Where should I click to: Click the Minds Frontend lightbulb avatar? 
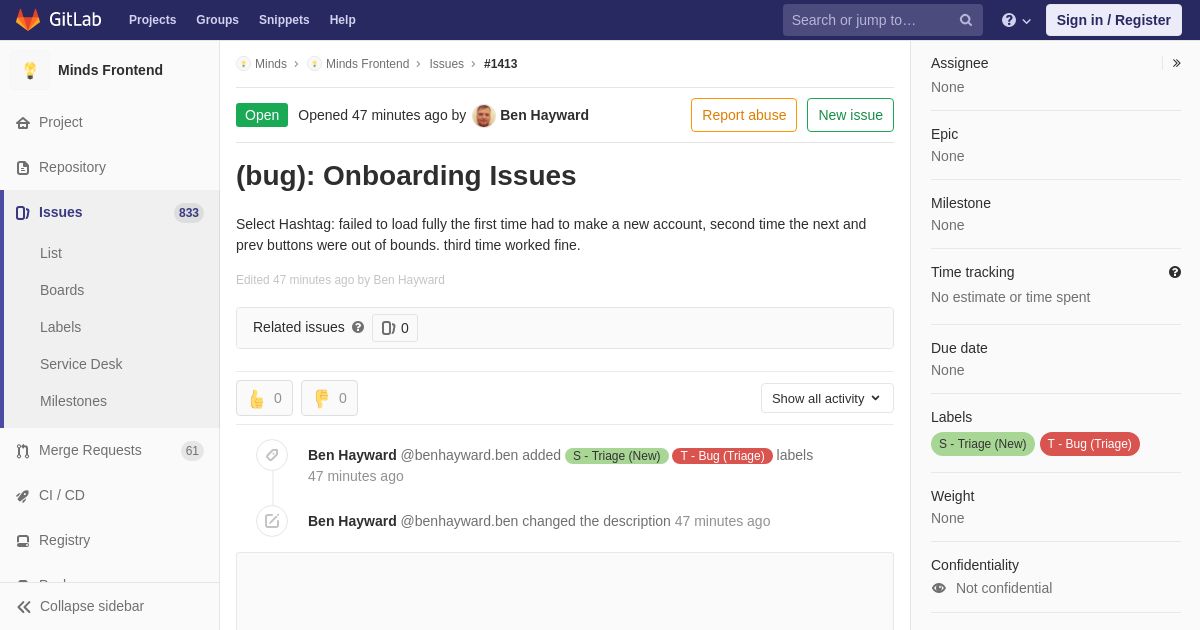[30, 70]
